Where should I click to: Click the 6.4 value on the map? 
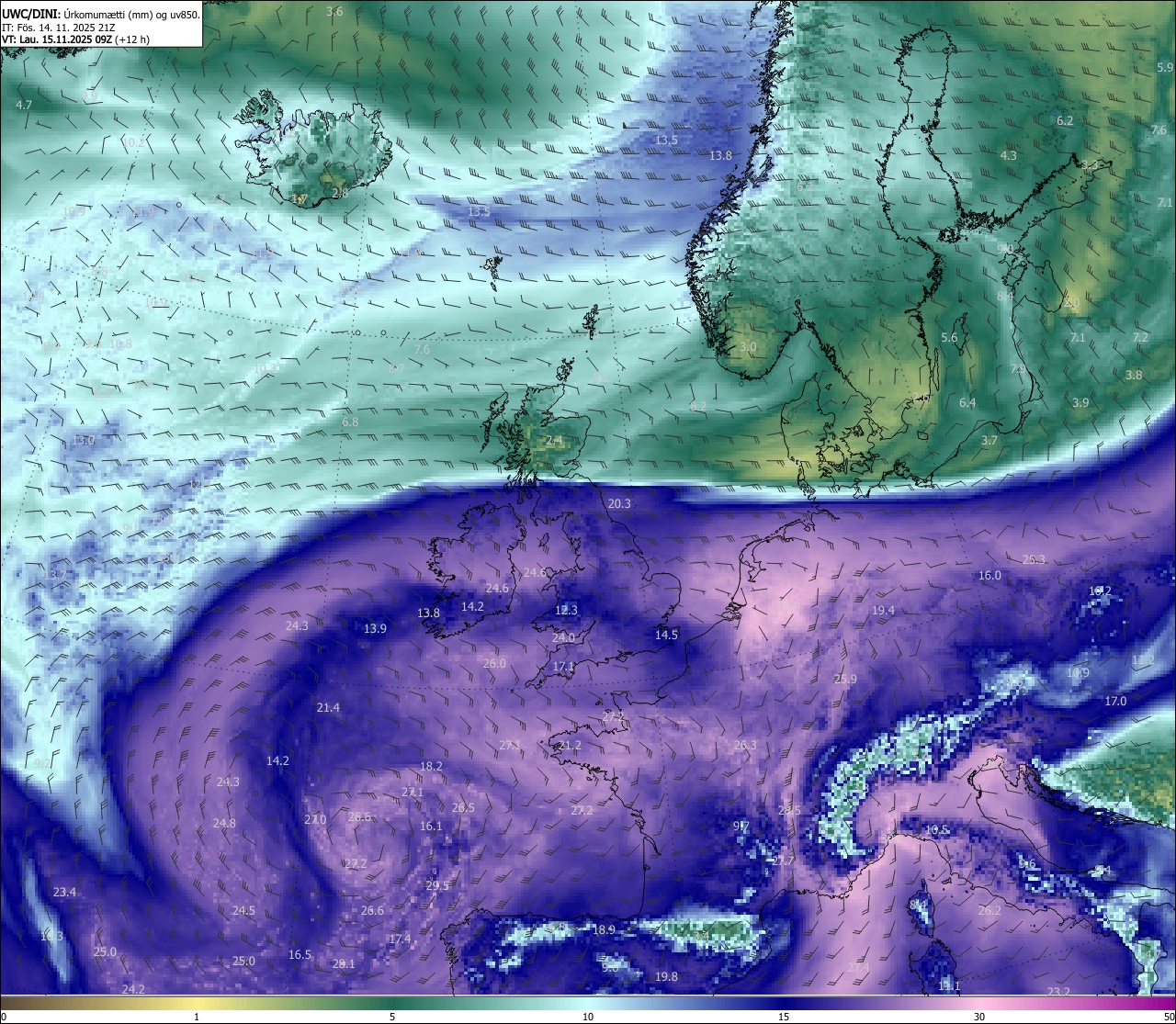point(967,402)
